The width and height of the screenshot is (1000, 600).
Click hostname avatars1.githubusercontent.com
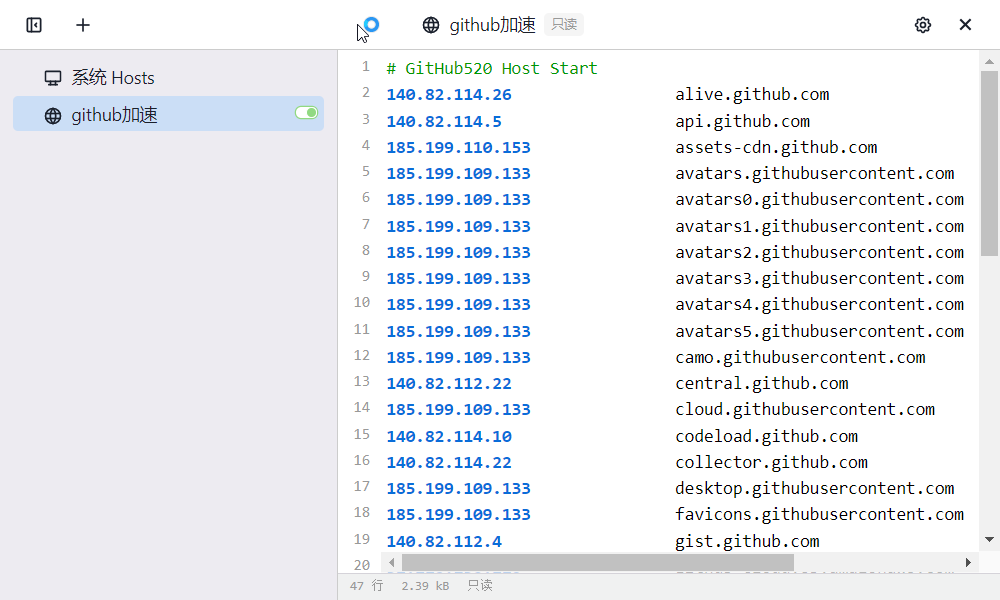point(820,226)
